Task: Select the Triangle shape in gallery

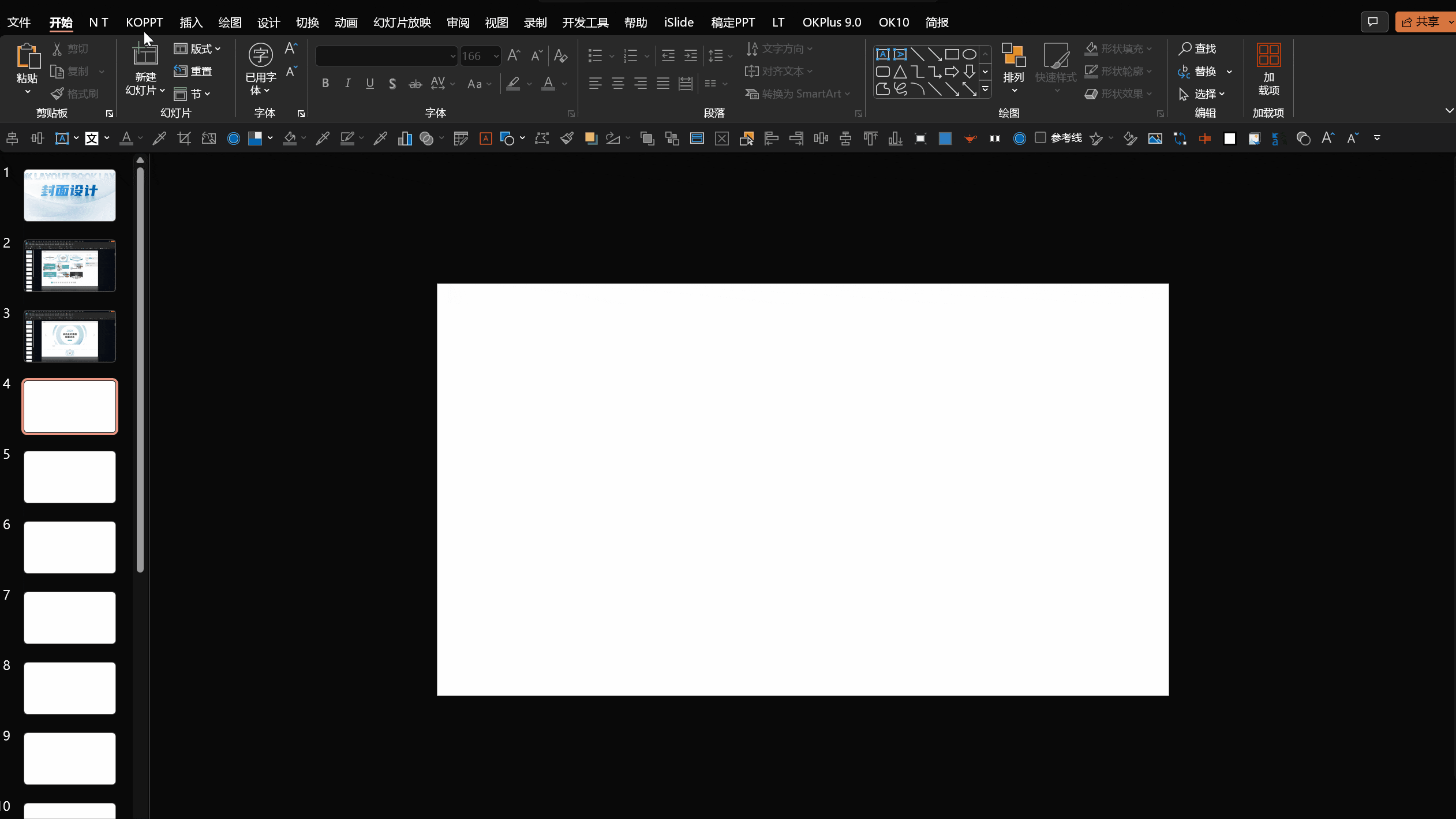Action: click(x=900, y=72)
